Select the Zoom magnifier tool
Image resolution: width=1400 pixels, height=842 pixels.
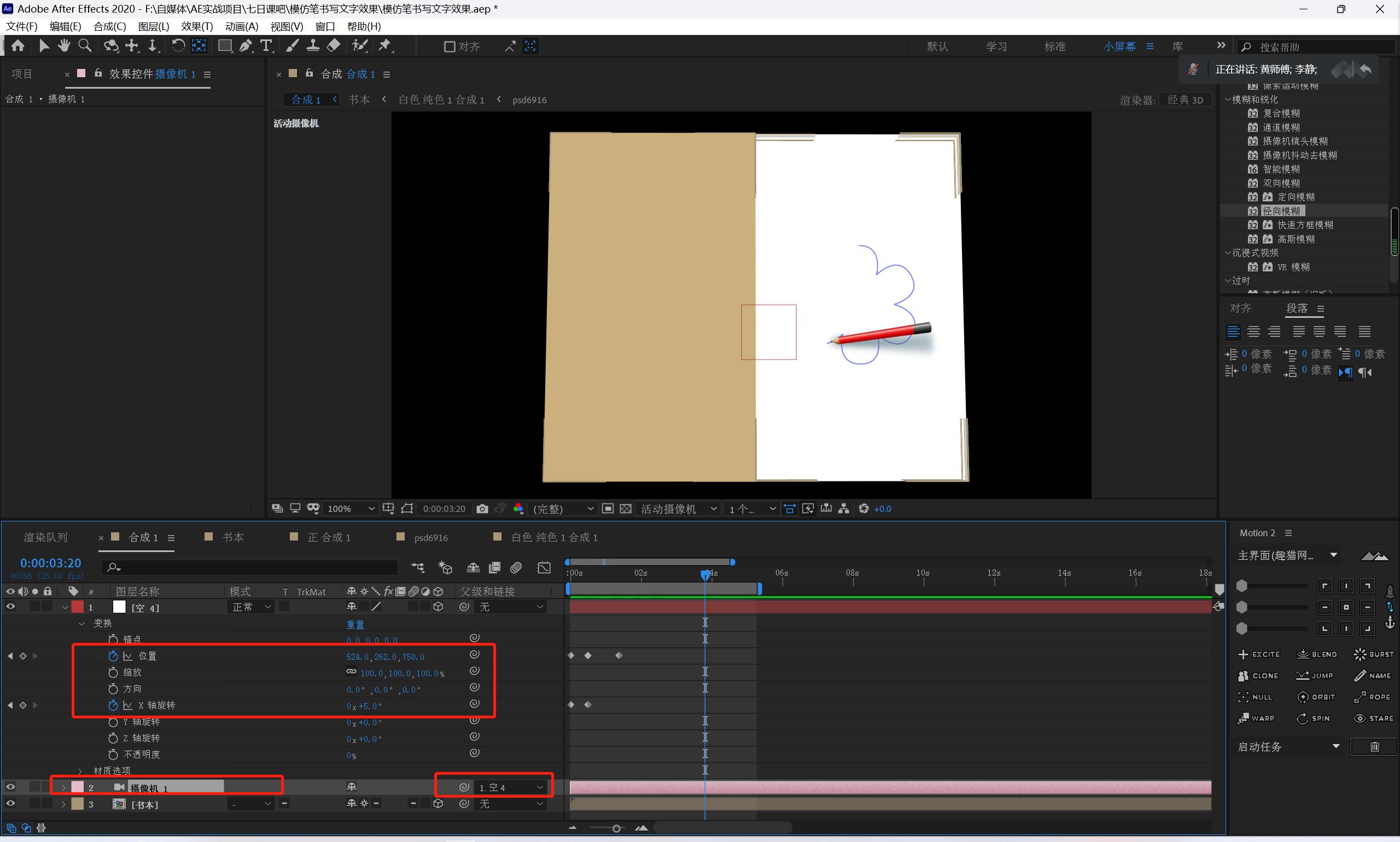pos(84,46)
